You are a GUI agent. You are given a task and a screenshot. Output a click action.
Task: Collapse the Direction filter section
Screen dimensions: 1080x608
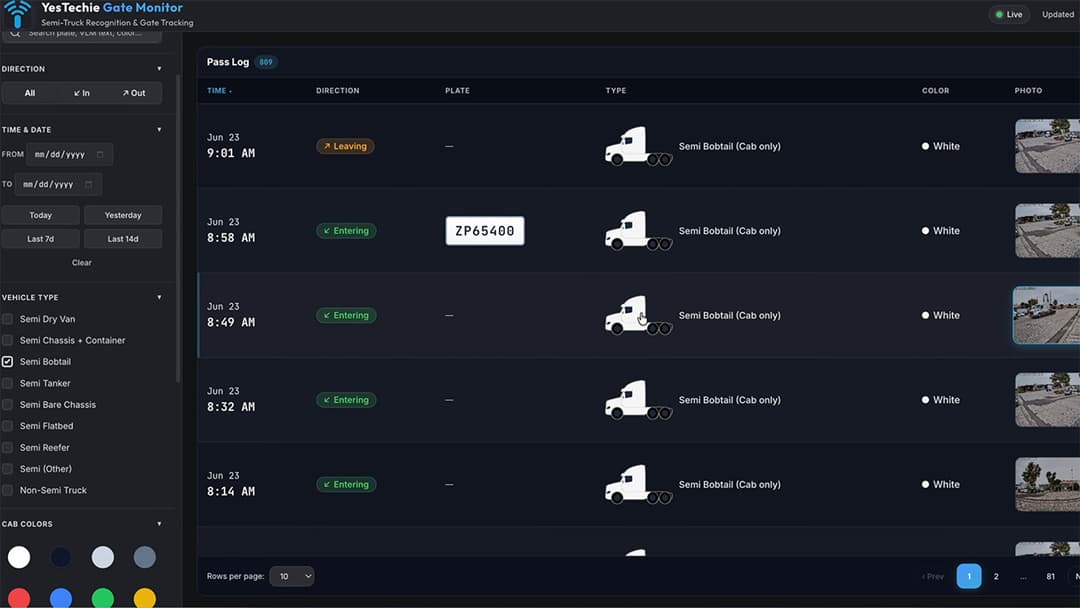point(159,69)
